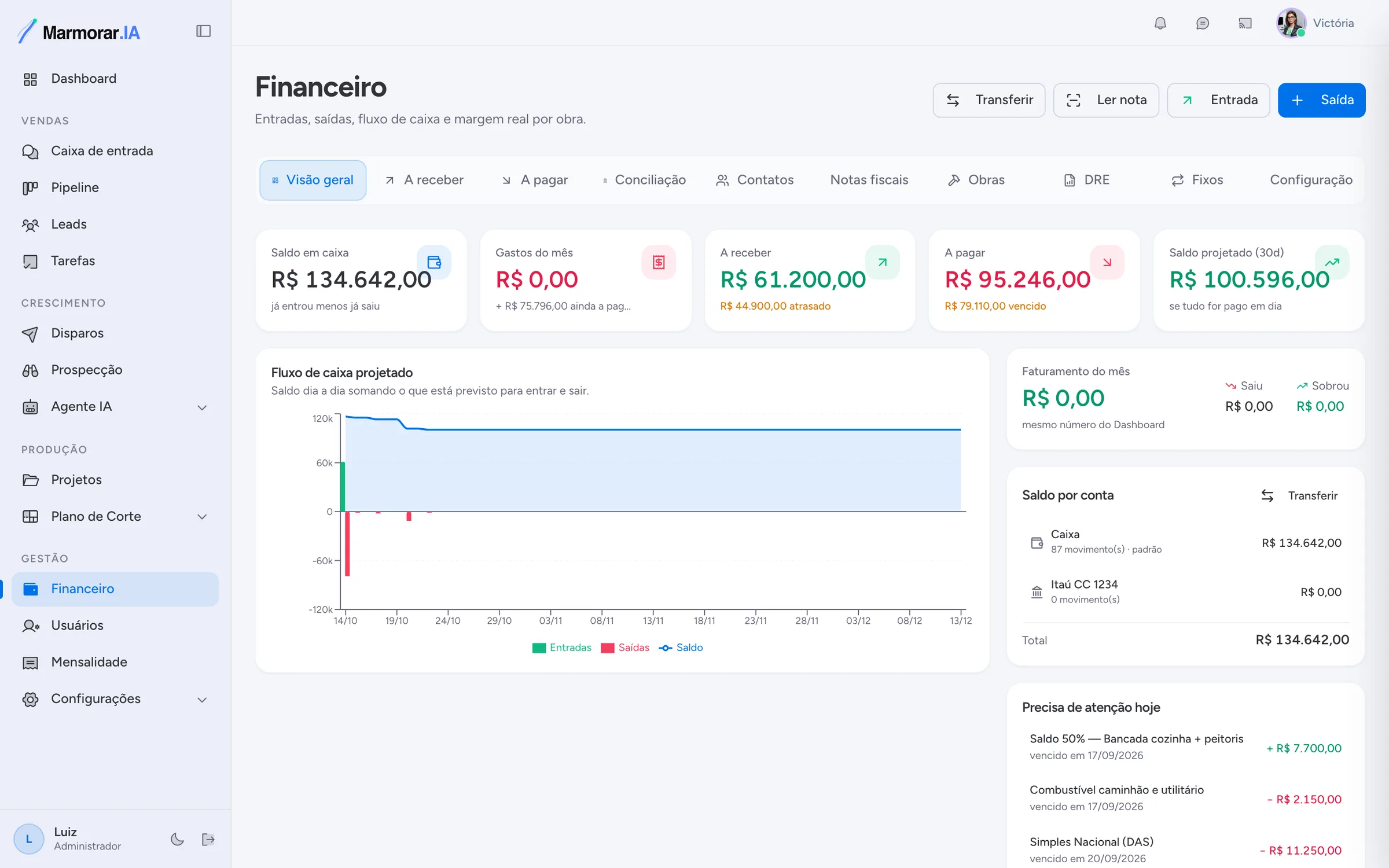1389x868 pixels.
Task: Toggle dark mode with moon icon
Action: (177, 839)
